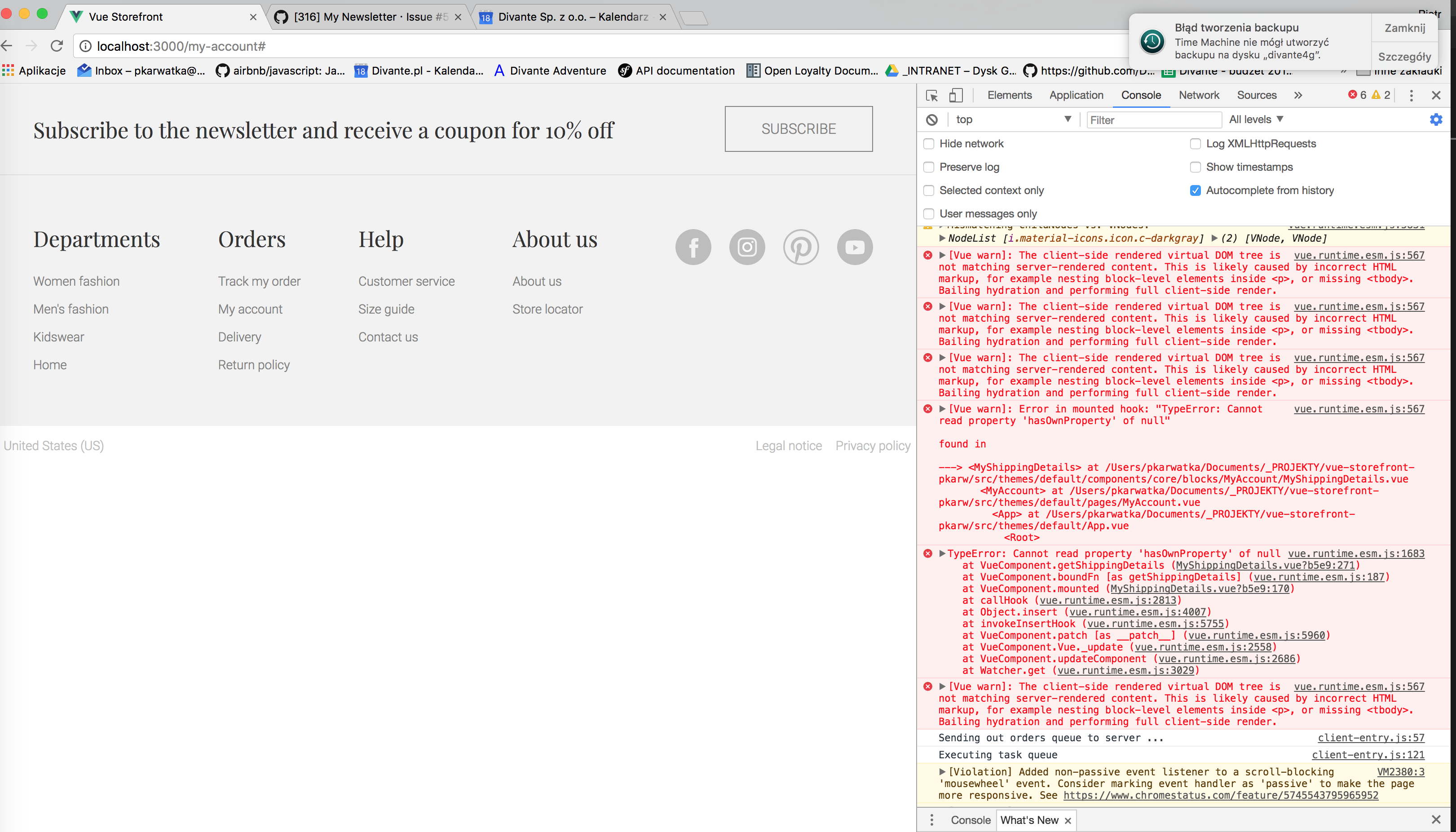This screenshot has height=832, width=1456.
Task: Expand the 'Error in mounted hook' Vue warning
Action: pyautogui.click(x=942, y=409)
